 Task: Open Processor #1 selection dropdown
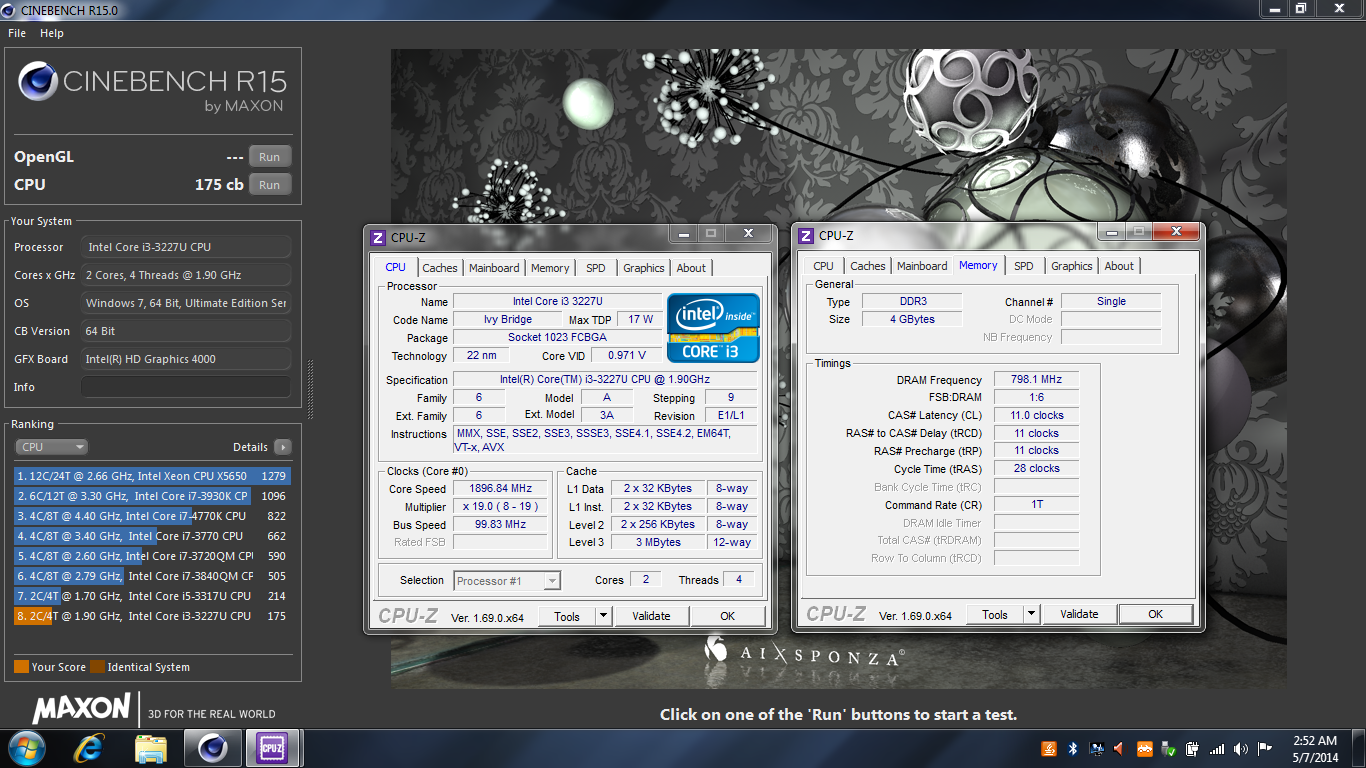[507, 580]
